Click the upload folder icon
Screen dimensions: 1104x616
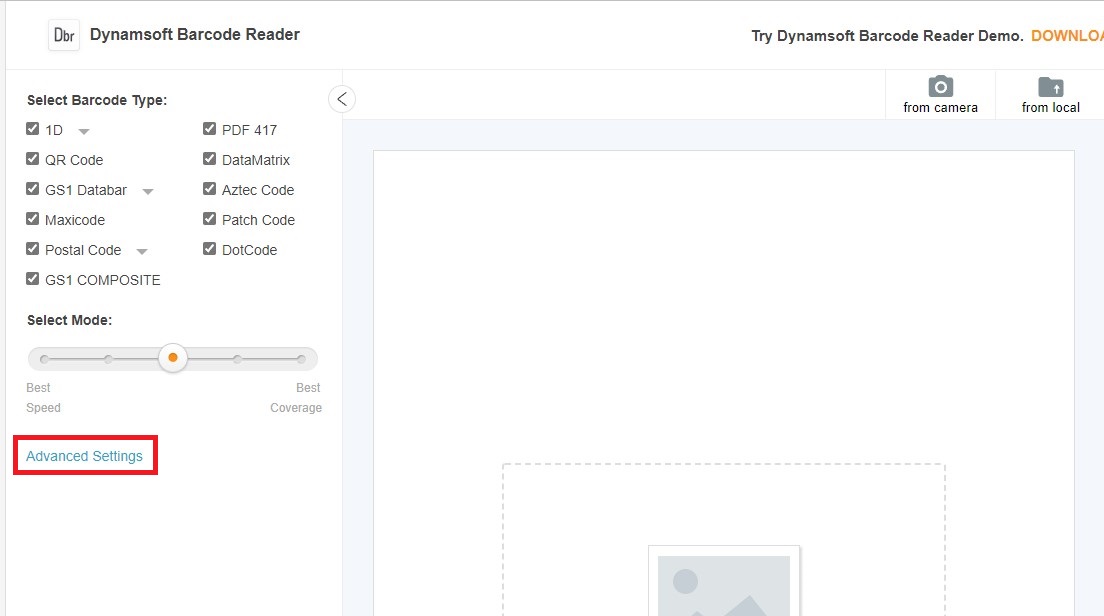tap(1050, 86)
